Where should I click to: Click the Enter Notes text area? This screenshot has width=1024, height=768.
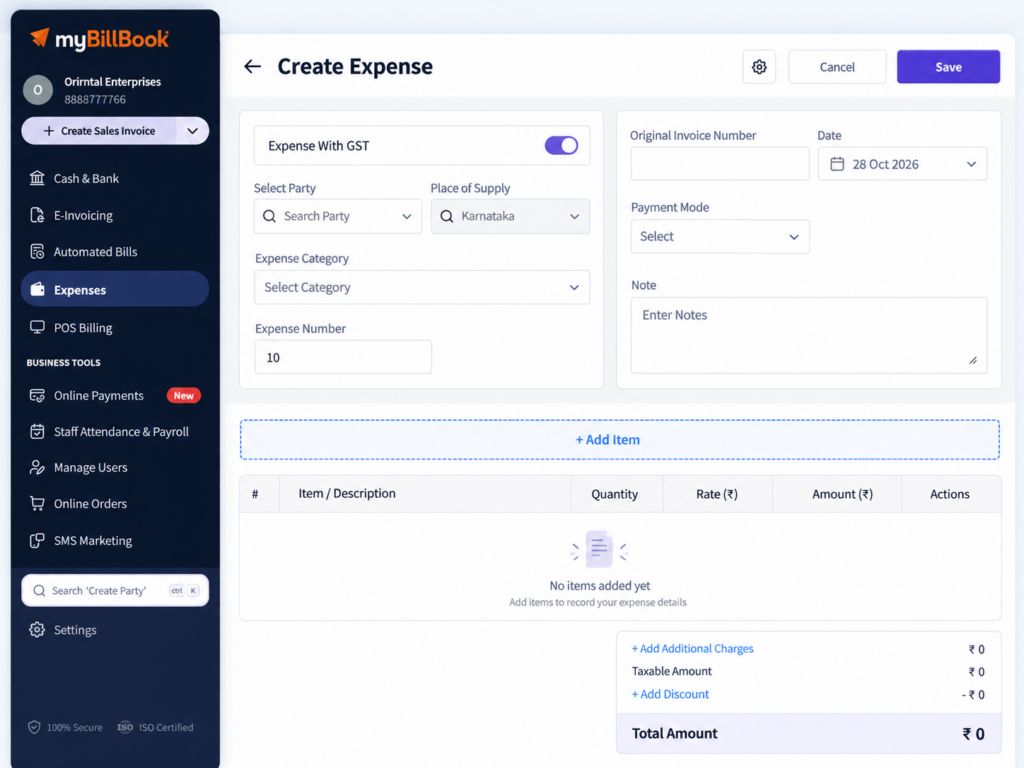pyautogui.click(x=808, y=335)
